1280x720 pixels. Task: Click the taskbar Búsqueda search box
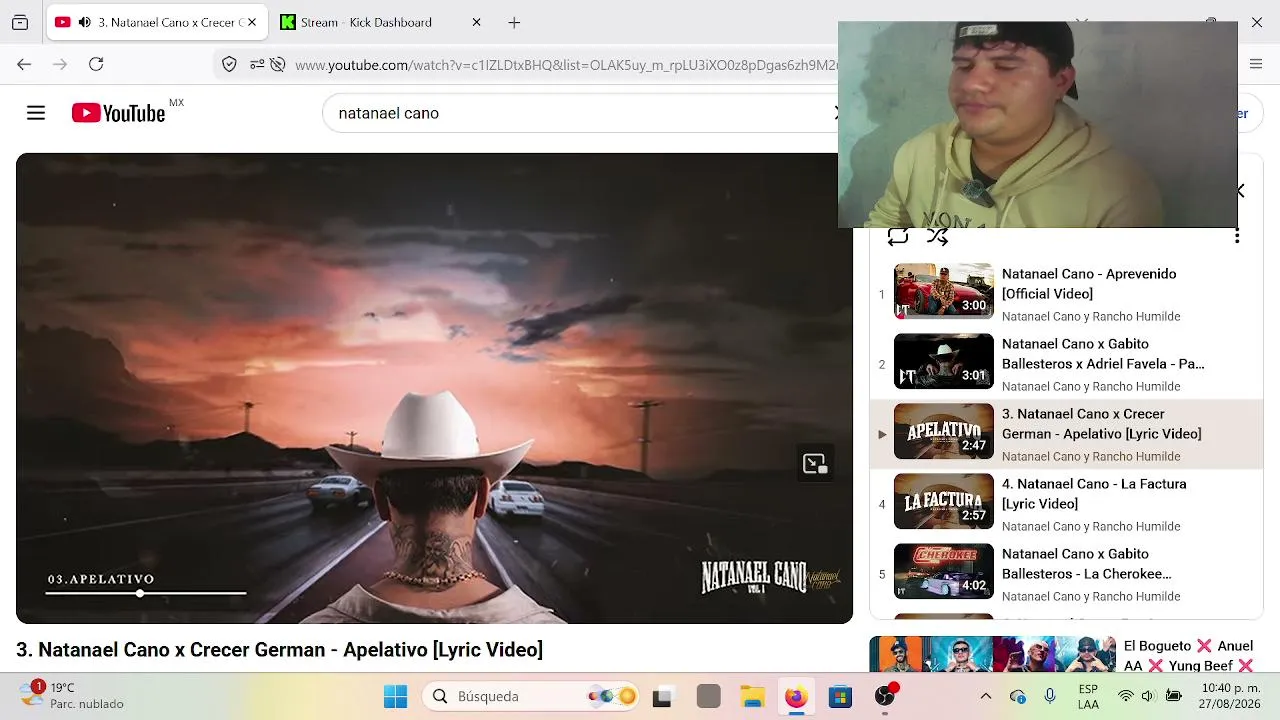click(x=531, y=696)
